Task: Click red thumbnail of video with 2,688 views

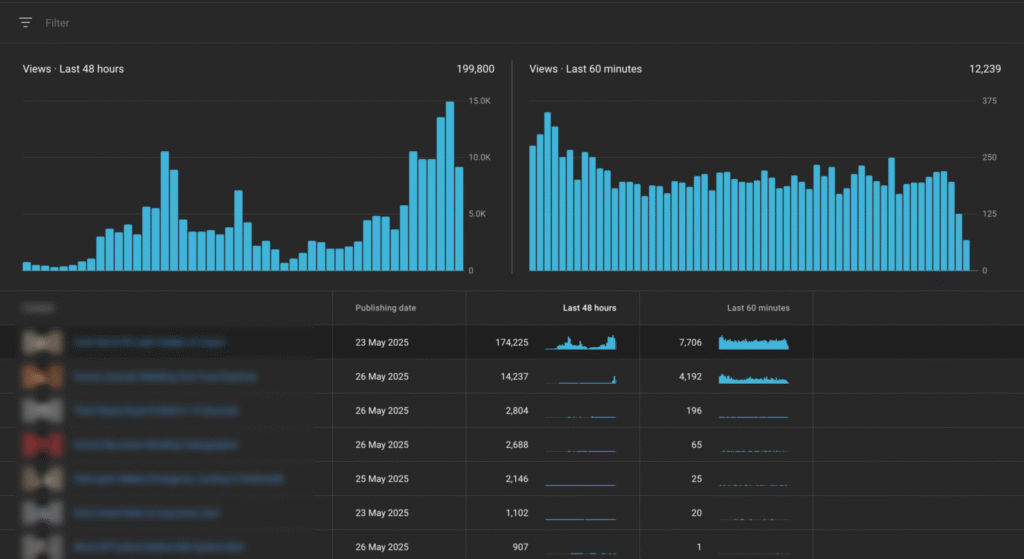Action: pyautogui.click(x=42, y=445)
